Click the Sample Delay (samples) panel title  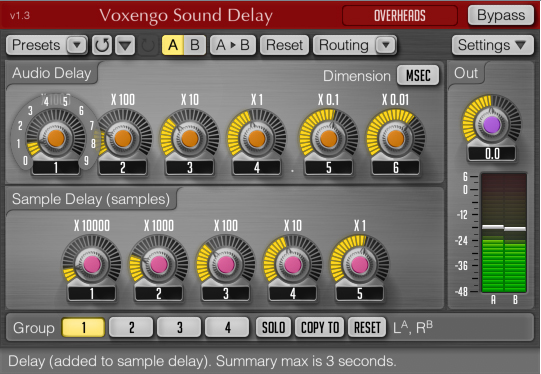[x=91, y=199]
